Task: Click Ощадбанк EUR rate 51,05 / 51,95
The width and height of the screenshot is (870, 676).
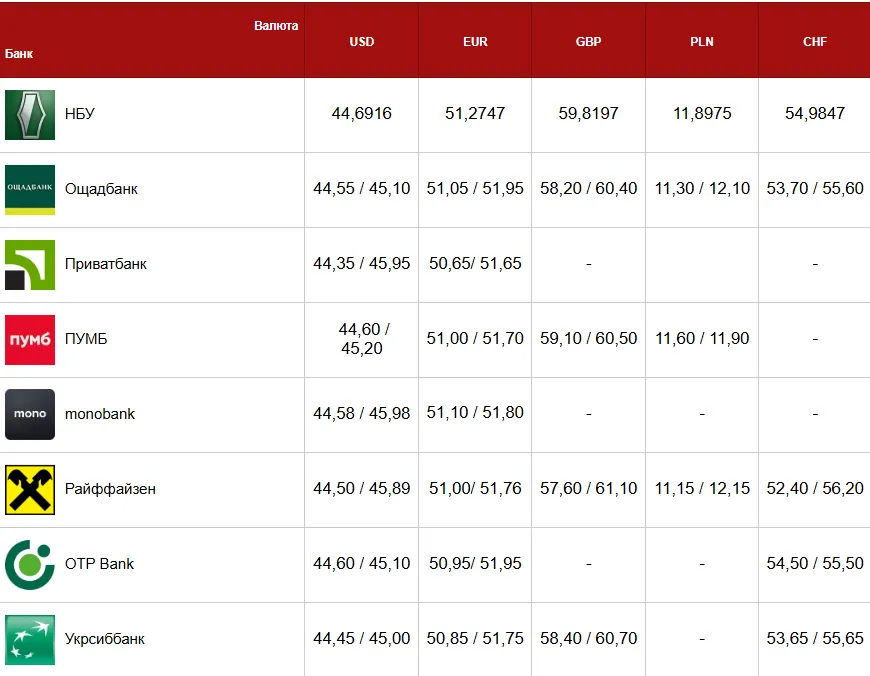Action: click(475, 188)
